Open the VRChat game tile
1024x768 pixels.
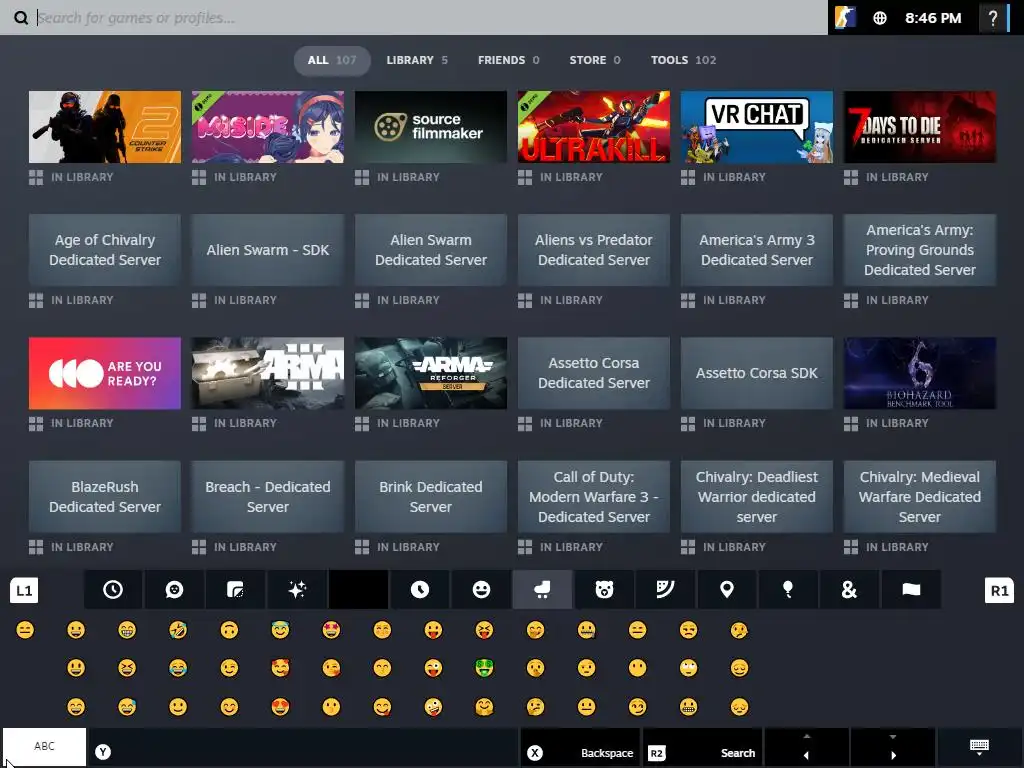click(x=757, y=127)
